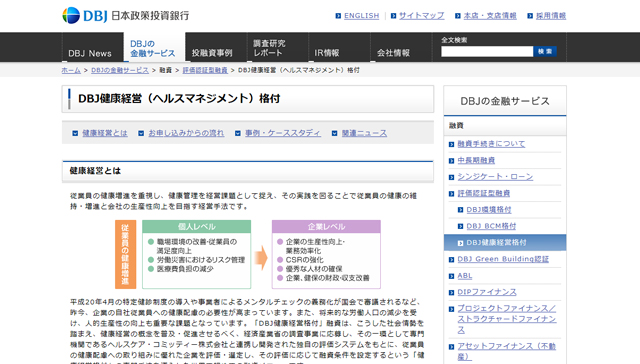The image size is (640, 364).
Task: Open the 採用情報 link
Action: [x=551, y=16]
